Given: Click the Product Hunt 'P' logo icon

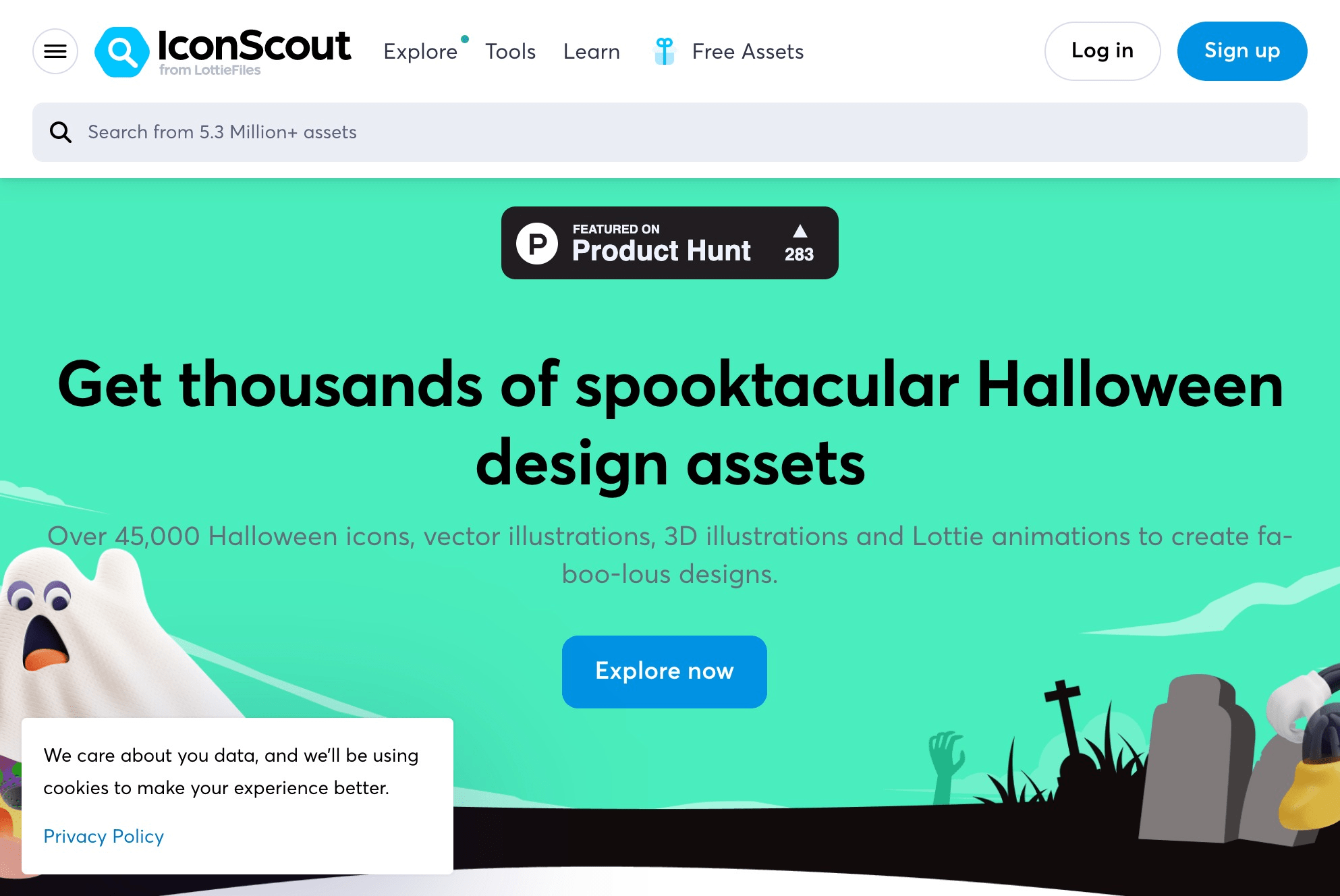Looking at the screenshot, I should tap(537, 243).
